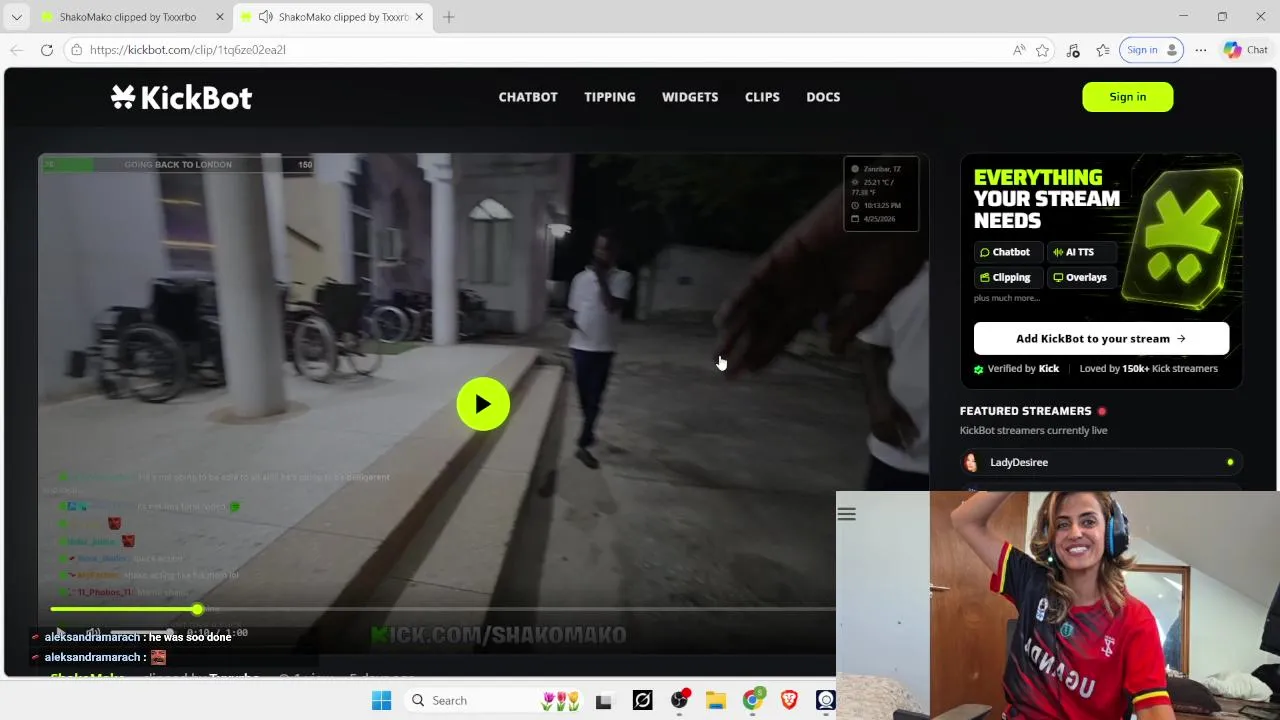Open the WIDGETS menu item
Screen dimensions: 1280x720
pyautogui.click(x=690, y=97)
